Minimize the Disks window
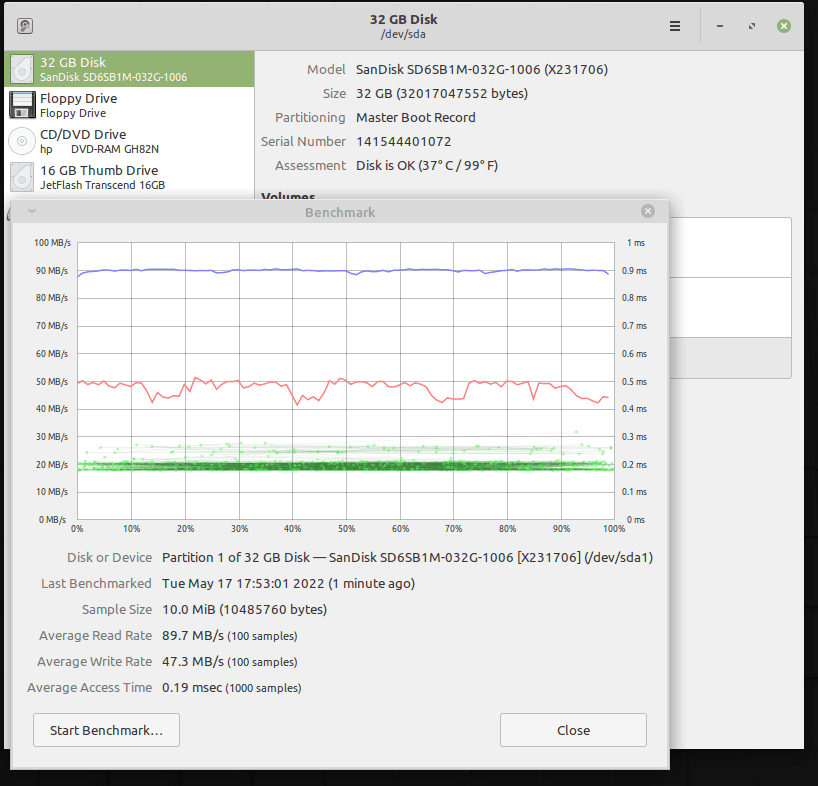The height and width of the screenshot is (786, 818). click(x=720, y=26)
